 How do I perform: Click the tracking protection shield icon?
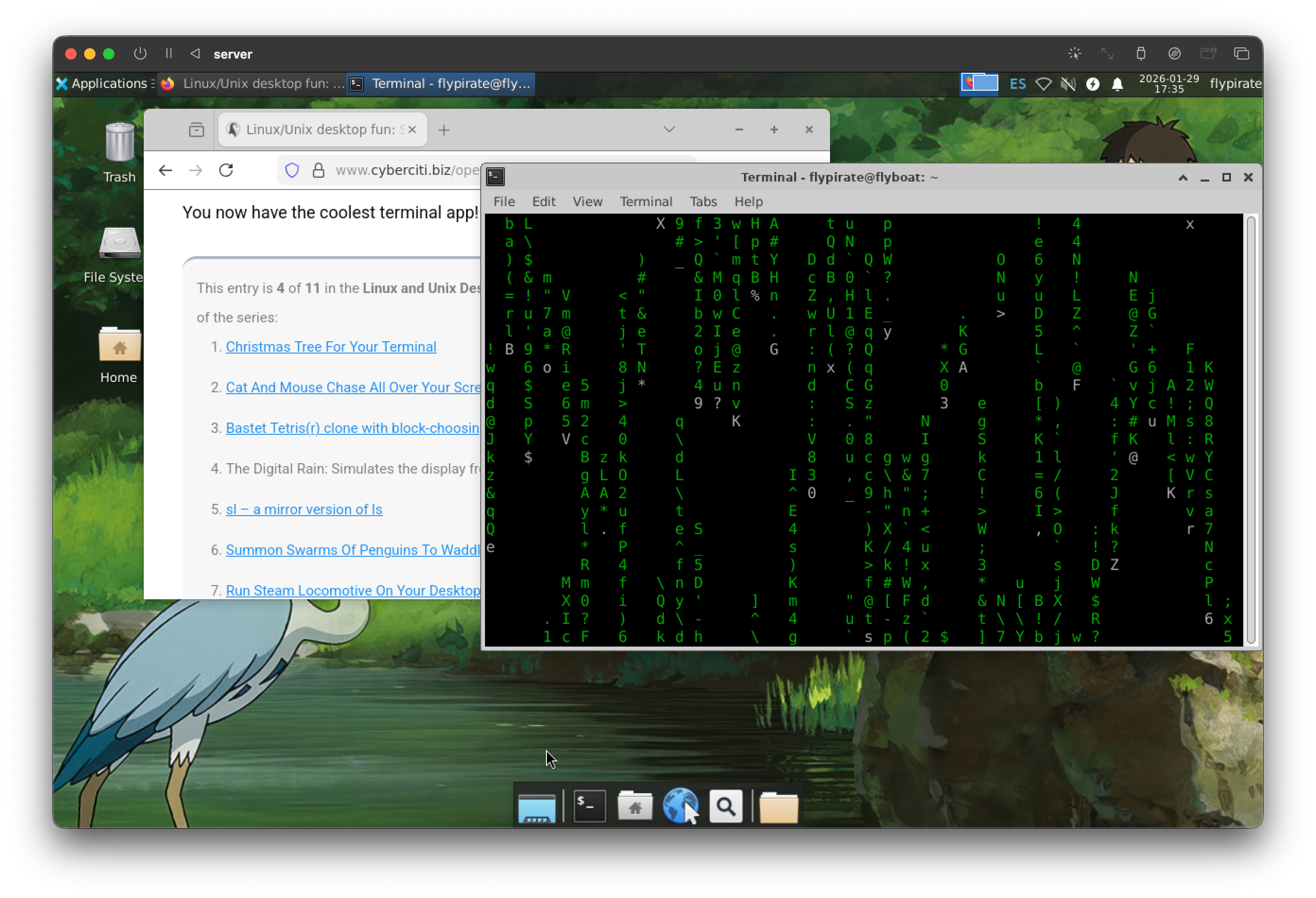(292, 170)
